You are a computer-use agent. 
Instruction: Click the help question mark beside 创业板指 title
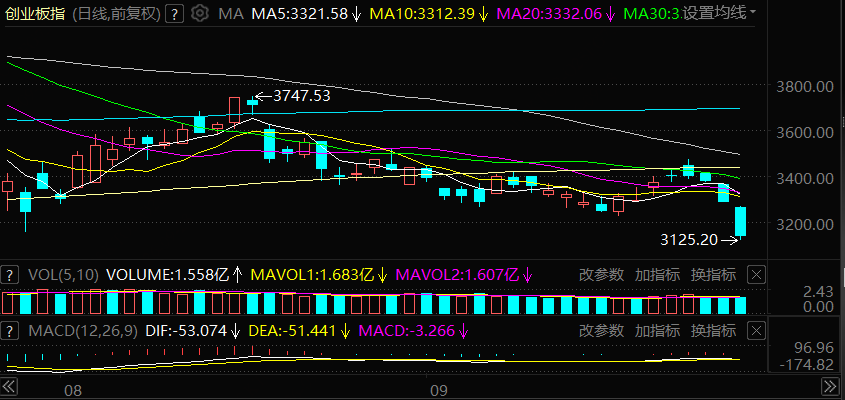(173, 13)
